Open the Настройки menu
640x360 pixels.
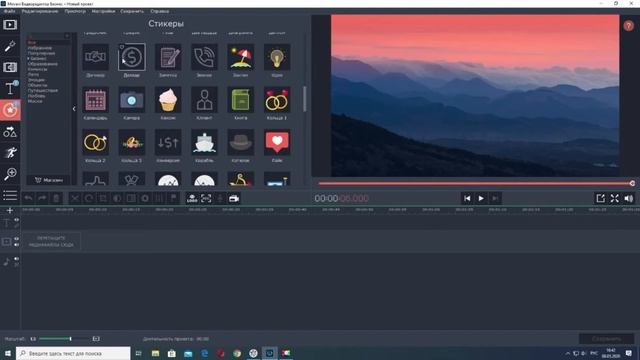[103, 11]
